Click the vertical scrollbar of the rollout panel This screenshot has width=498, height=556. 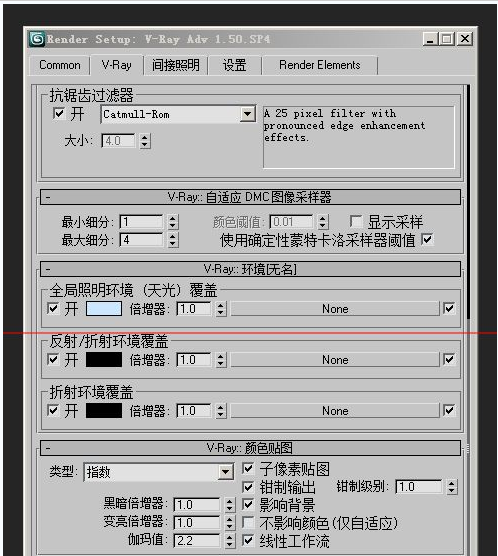[468, 202]
